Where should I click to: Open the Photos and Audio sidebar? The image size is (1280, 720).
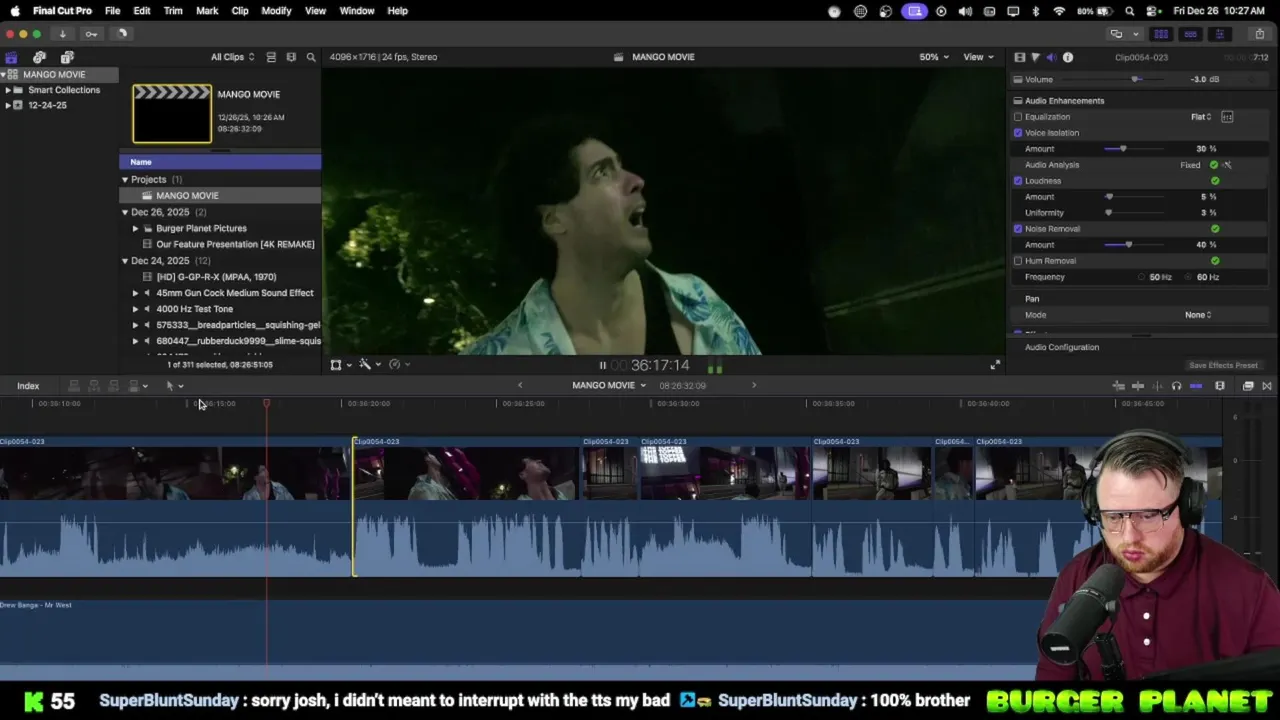click(39, 57)
